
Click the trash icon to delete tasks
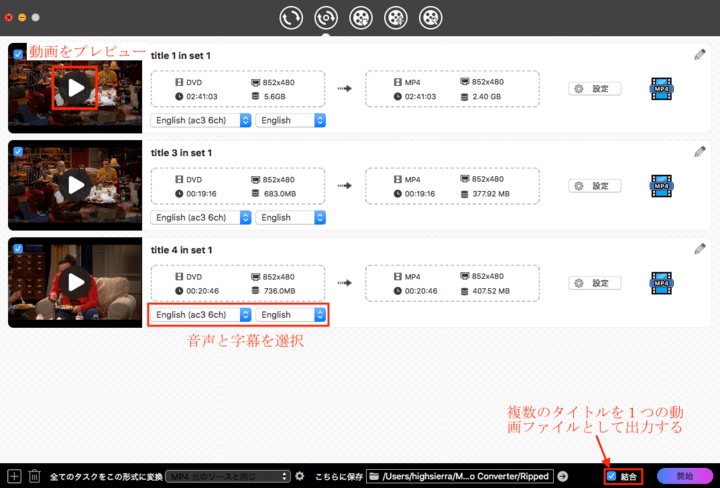(x=34, y=477)
